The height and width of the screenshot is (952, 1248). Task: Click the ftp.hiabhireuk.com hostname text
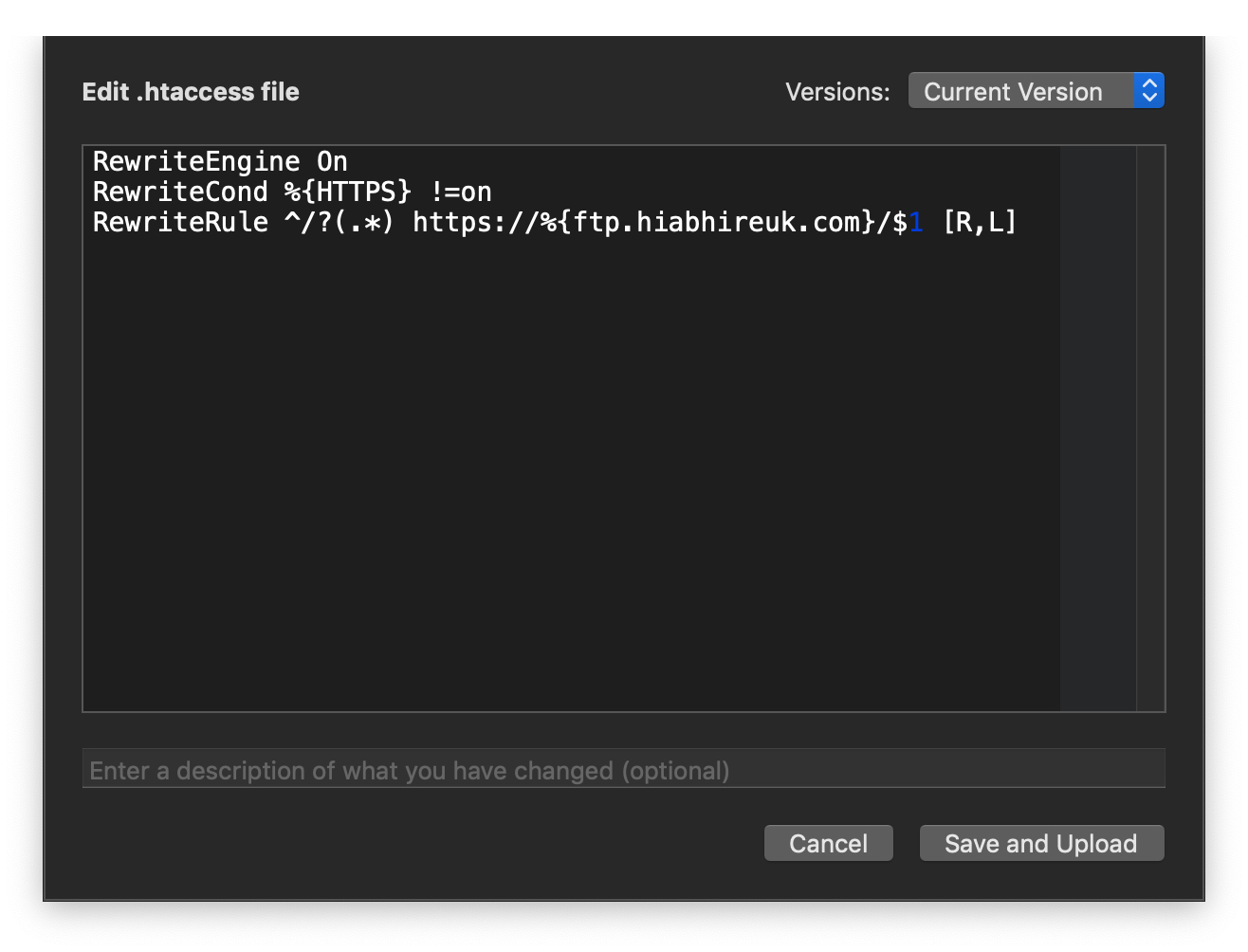coord(716,223)
